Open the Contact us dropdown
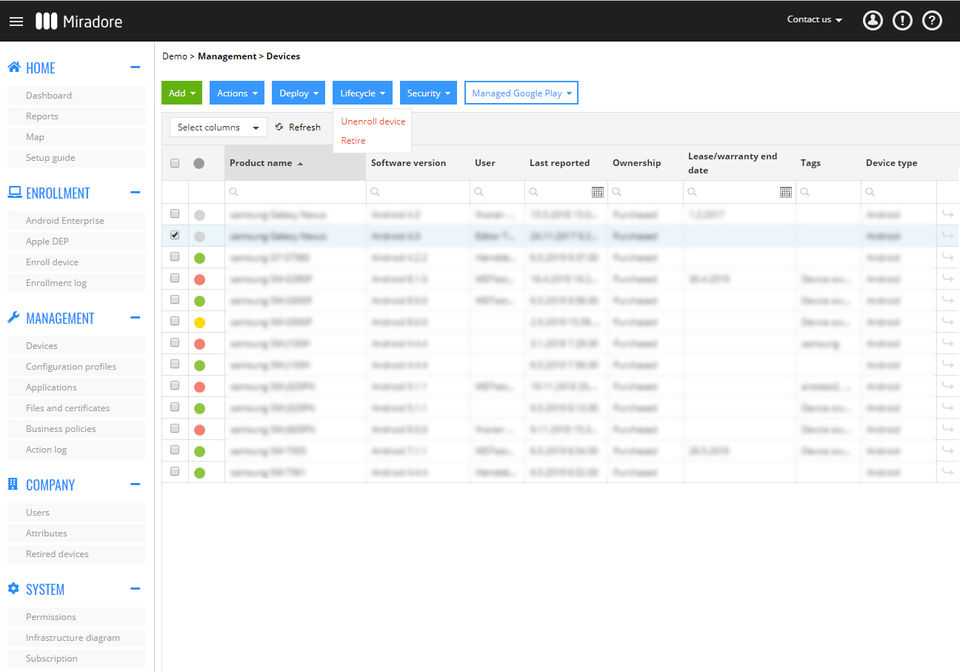960x672 pixels. 814,20
